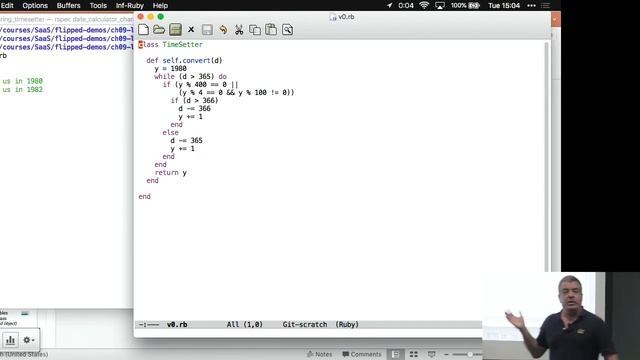This screenshot has height=360, width=640.
Task: Click the 'def self.convert(d)' line
Action: click(184, 60)
